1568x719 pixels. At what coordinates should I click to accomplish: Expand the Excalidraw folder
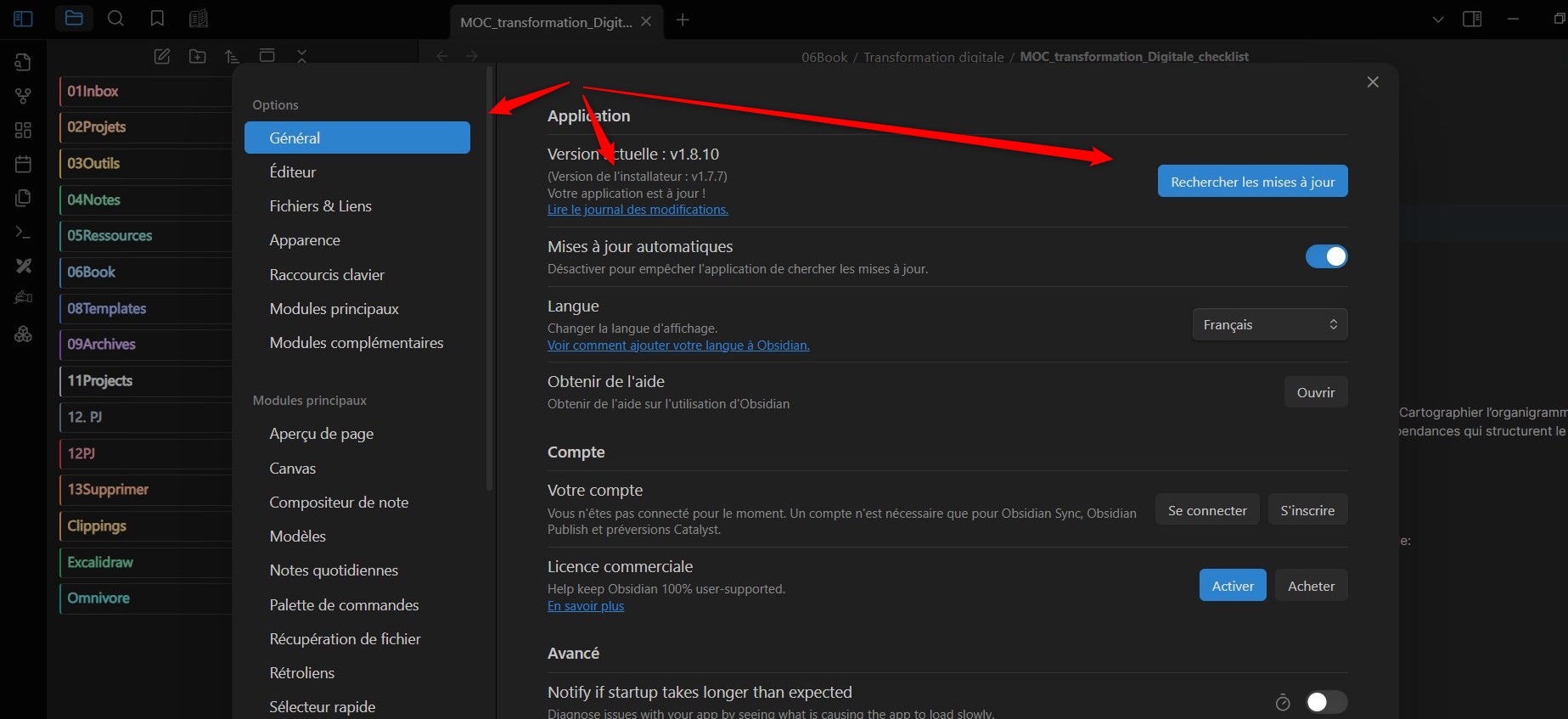145,562
